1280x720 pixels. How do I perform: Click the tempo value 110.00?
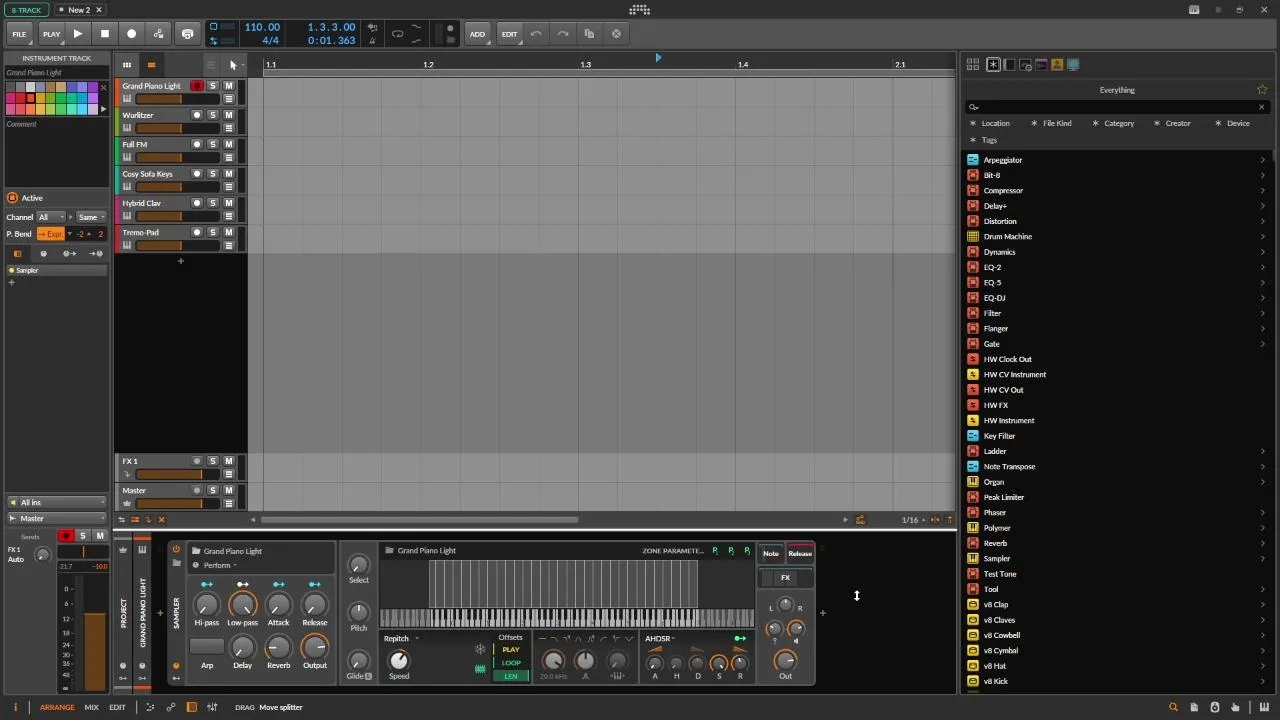point(262,27)
